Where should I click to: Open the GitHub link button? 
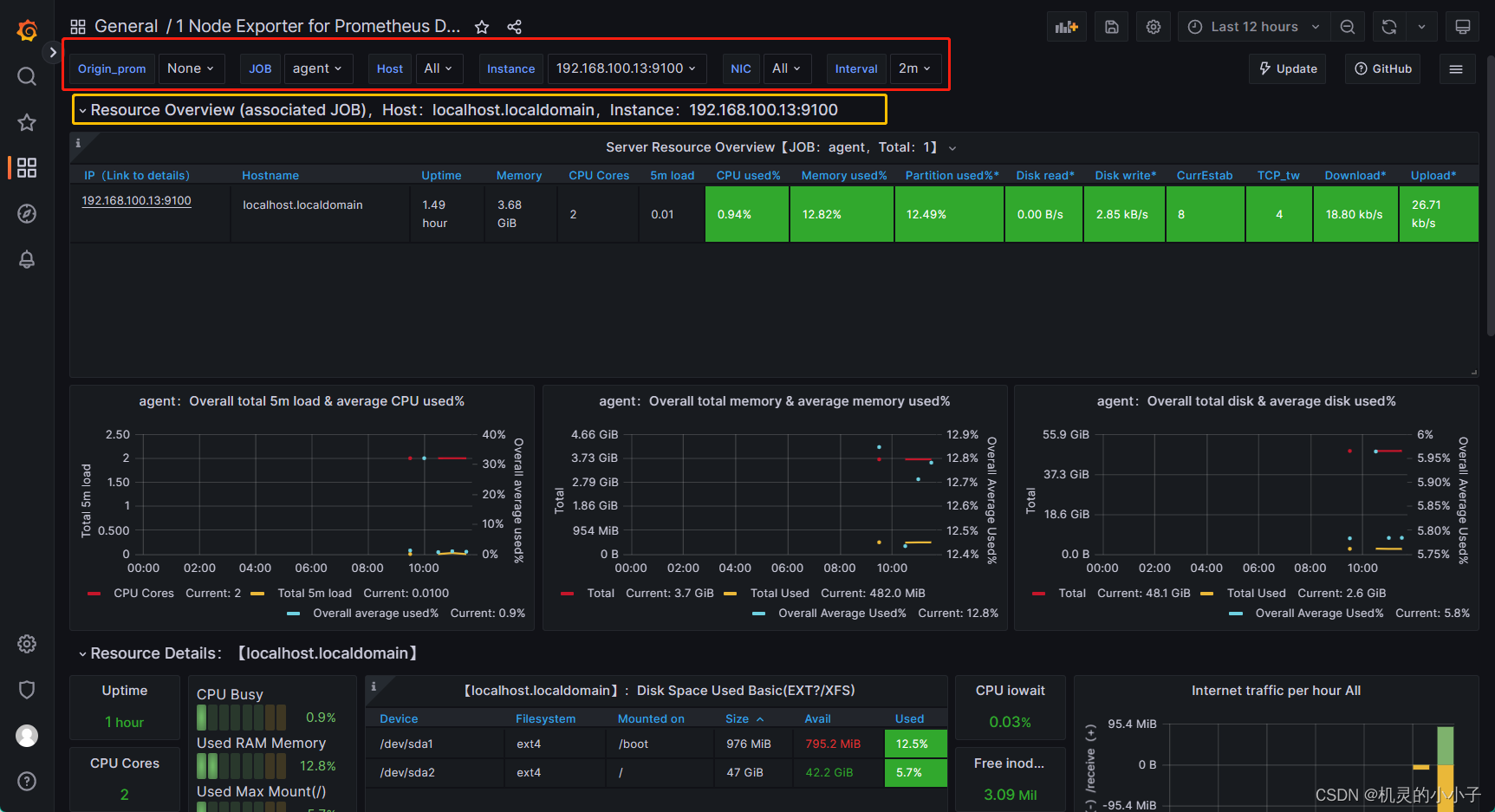click(1383, 68)
